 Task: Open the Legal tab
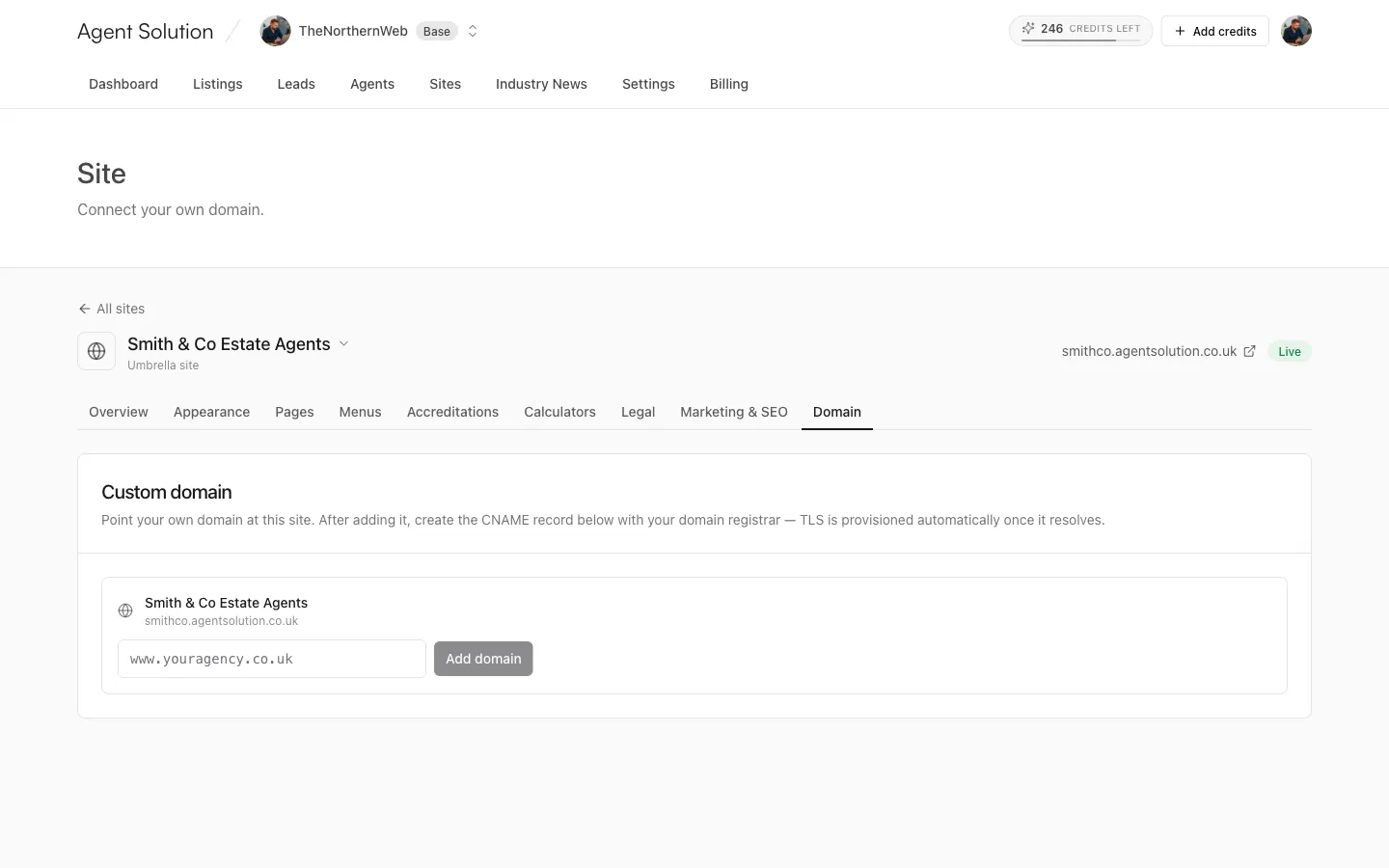(638, 412)
